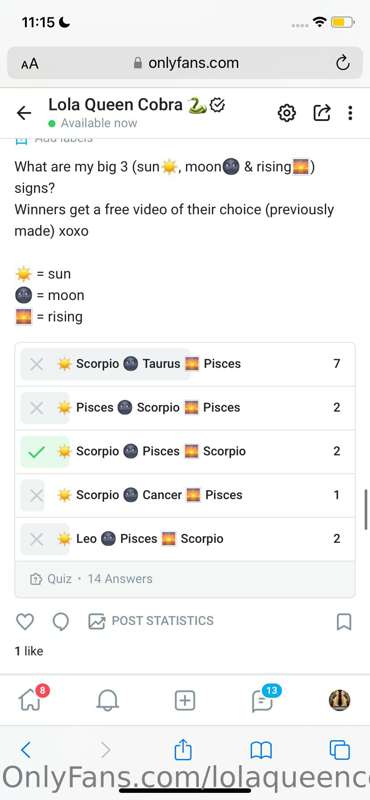Open Safari tabs overview icon
This screenshot has height=800, width=370.
click(340, 750)
